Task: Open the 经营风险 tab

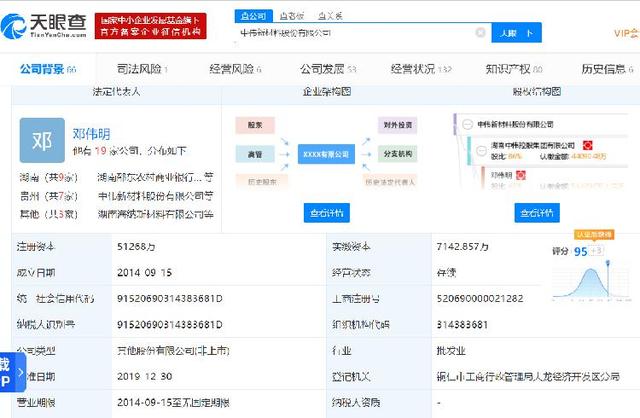Action: (235, 69)
